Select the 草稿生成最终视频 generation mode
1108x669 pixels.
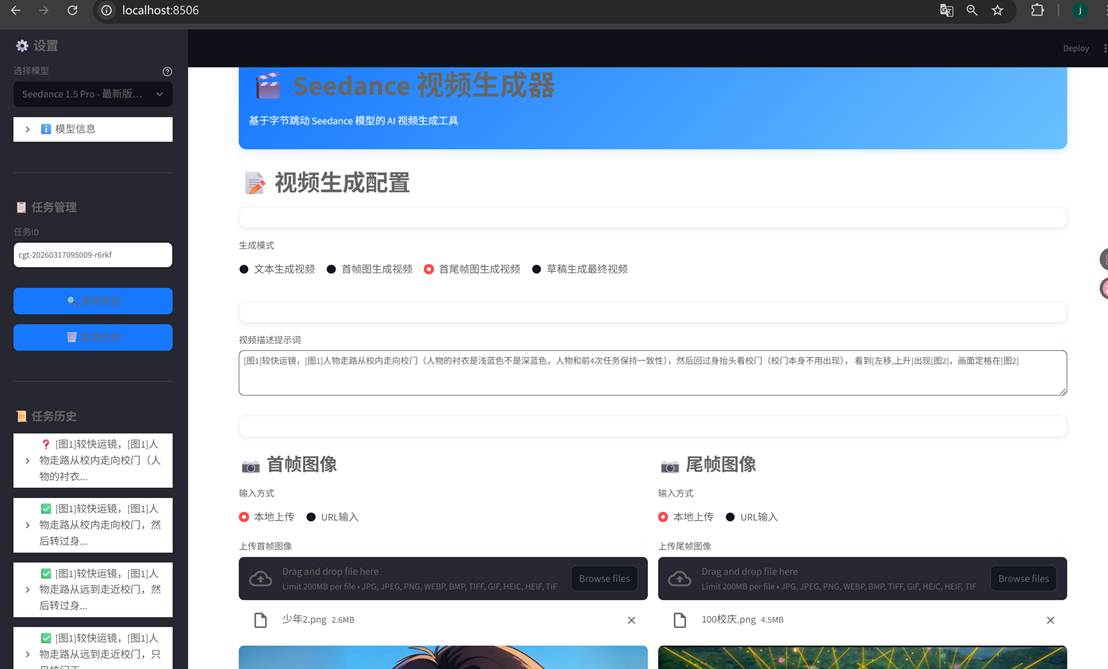click(580, 269)
